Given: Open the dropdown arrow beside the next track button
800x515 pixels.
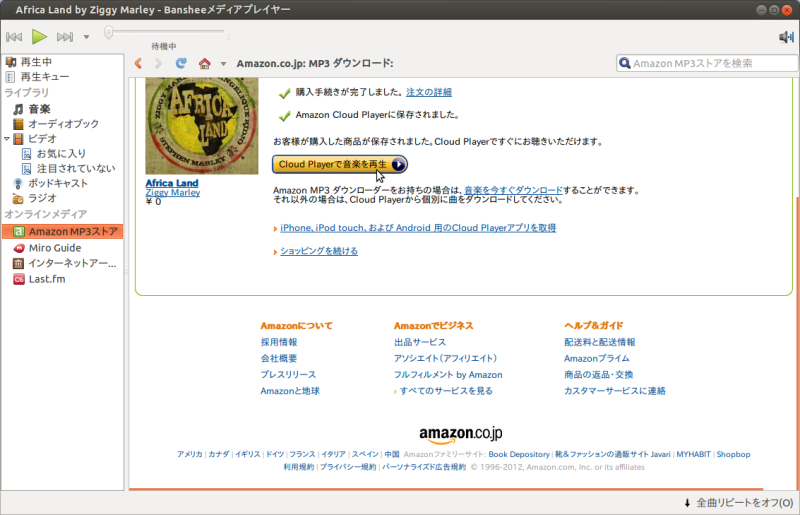Looking at the screenshot, I should (x=86, y=37).
